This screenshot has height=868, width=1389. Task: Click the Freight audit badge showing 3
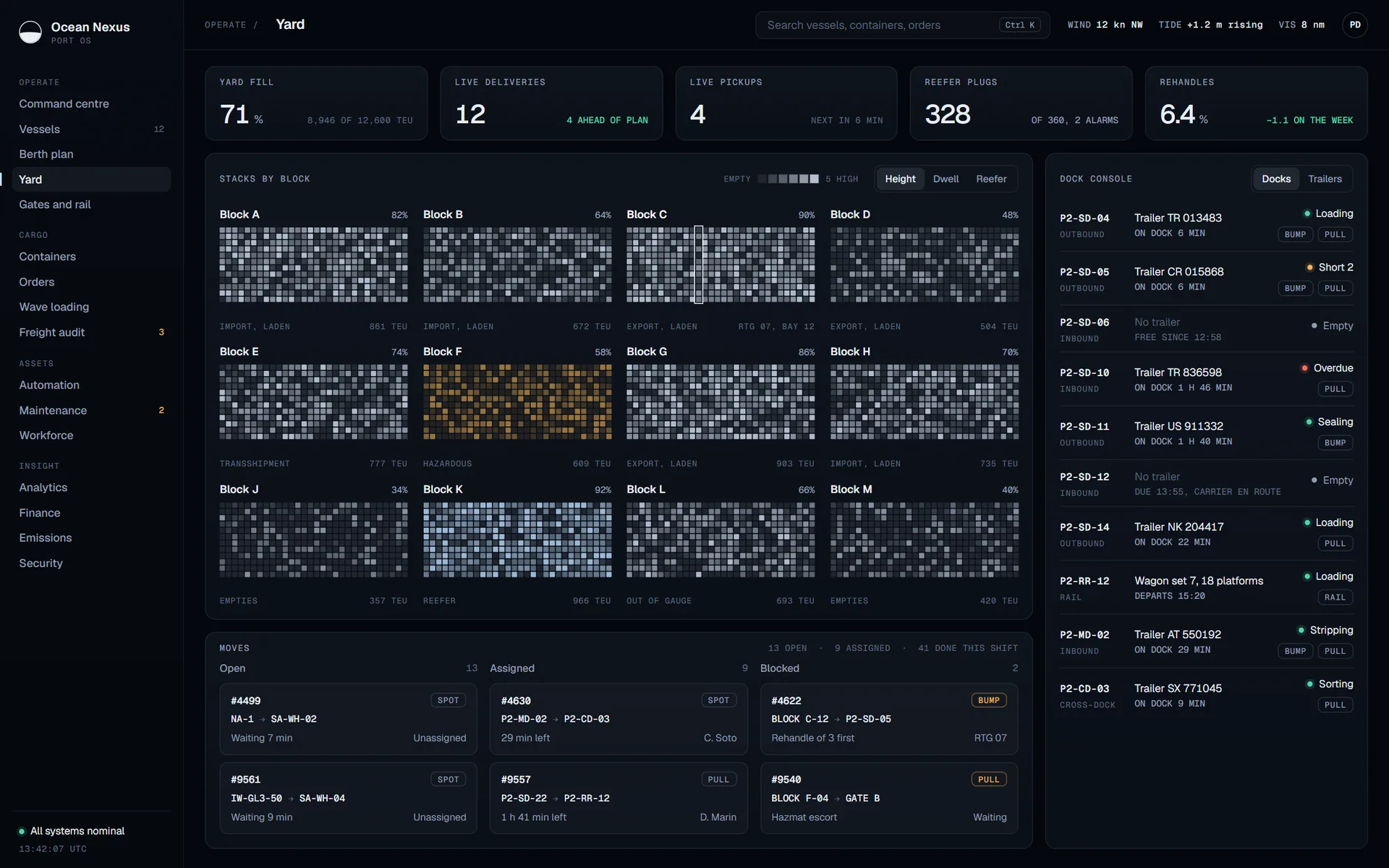[x=161, y=332]
